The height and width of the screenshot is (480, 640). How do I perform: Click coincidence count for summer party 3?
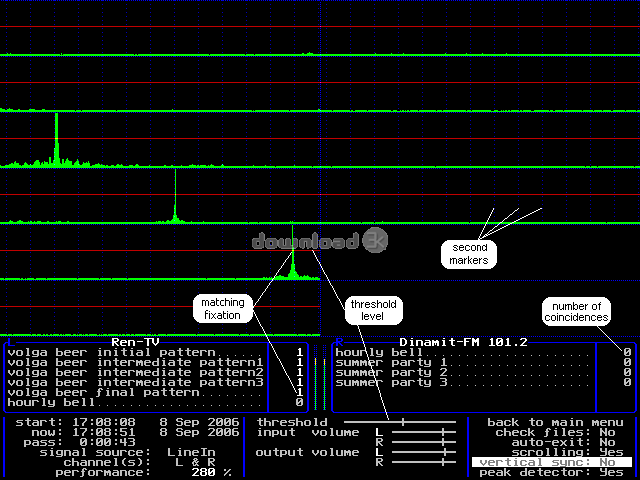coord(627,382)
